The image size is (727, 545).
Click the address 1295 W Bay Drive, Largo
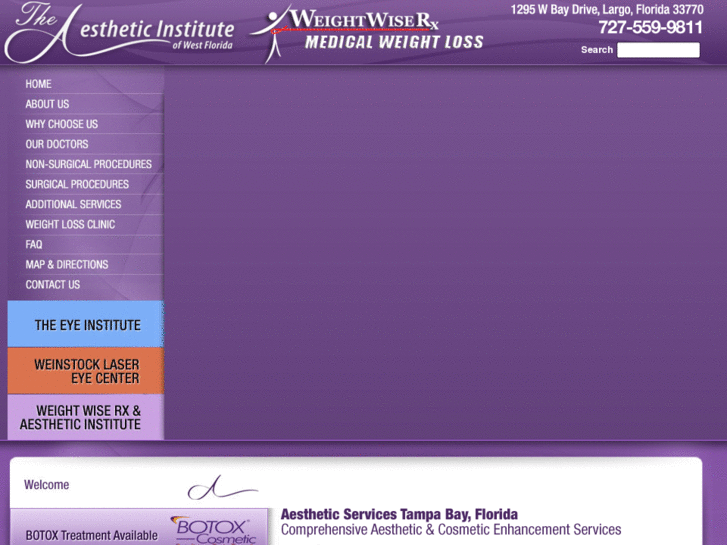click(x=607, y=10)
